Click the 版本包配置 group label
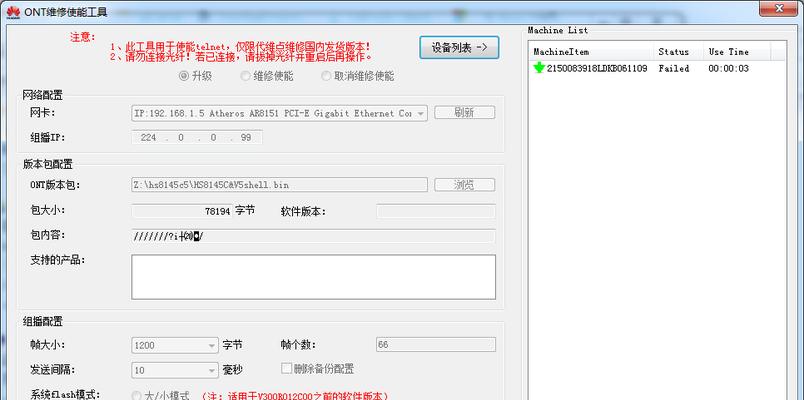Image resolution: width=804 pixels, height=400 pixels. [x=48, y=164]
